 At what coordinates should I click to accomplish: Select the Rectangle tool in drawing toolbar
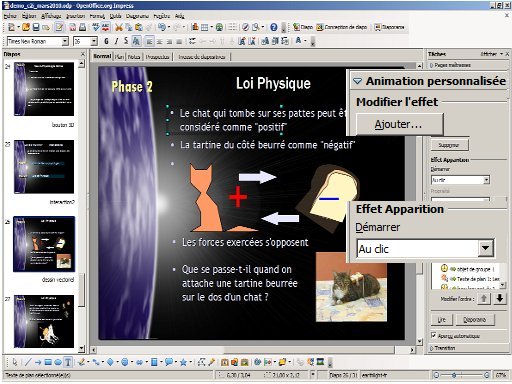pos(48,362)
